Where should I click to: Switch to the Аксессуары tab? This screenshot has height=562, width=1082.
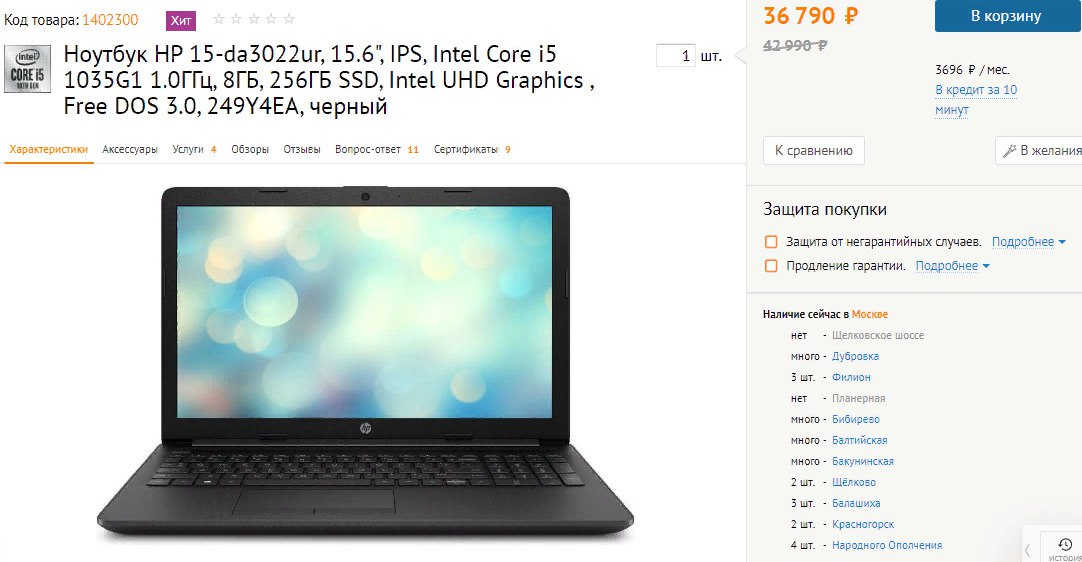coord(130,149)
